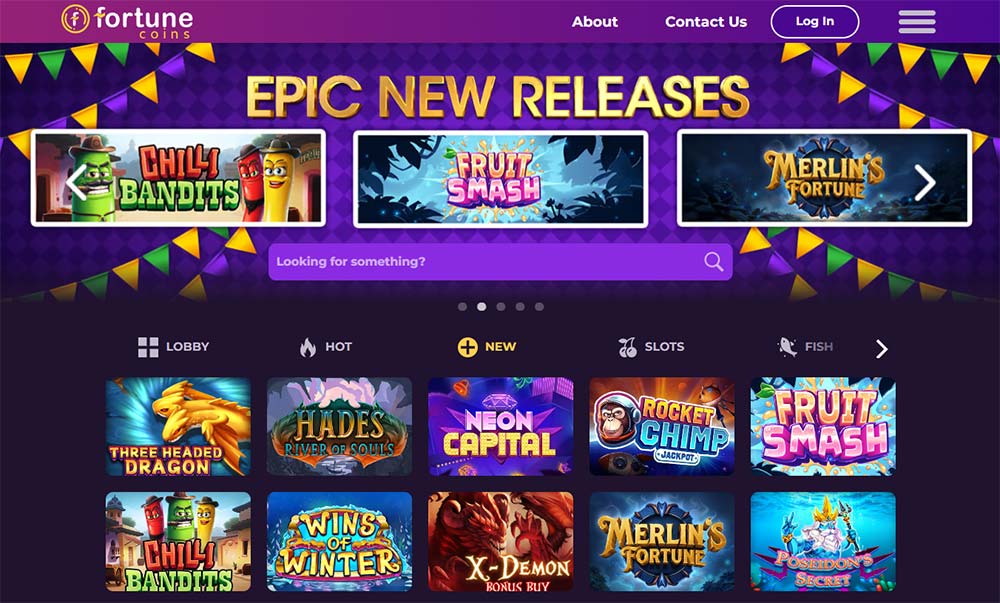The width and height of the screenshot is (1000, 603).
Task: Click the Fortune Coins logo
Action: (127, 21)
